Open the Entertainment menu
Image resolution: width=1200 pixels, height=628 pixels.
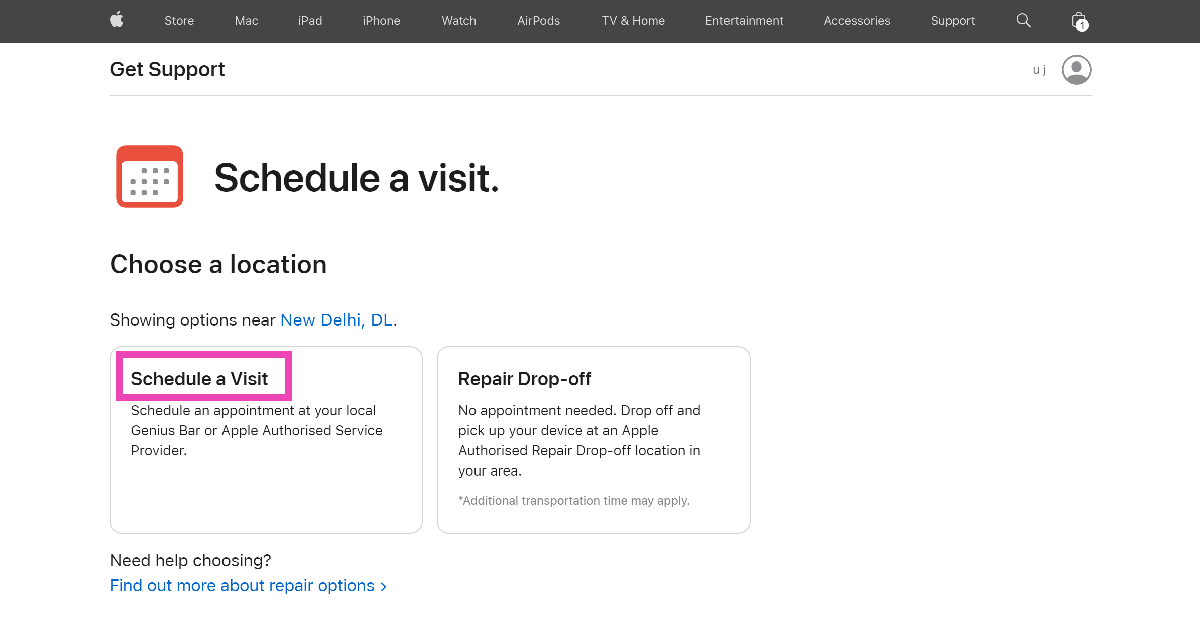click(744, 21)
